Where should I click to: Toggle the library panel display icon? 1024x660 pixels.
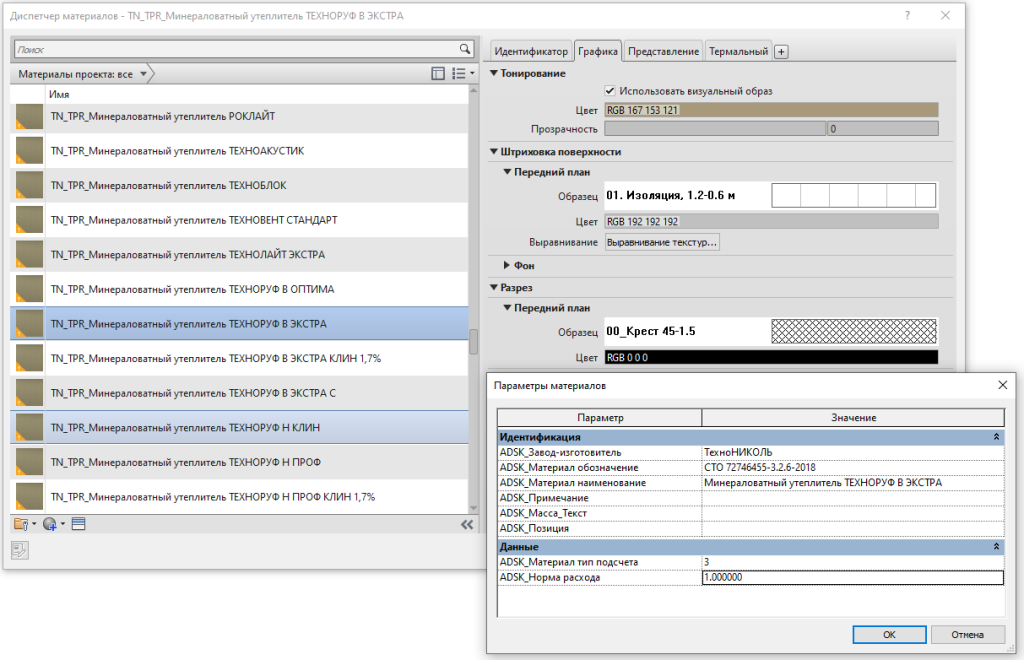[437, 73]
